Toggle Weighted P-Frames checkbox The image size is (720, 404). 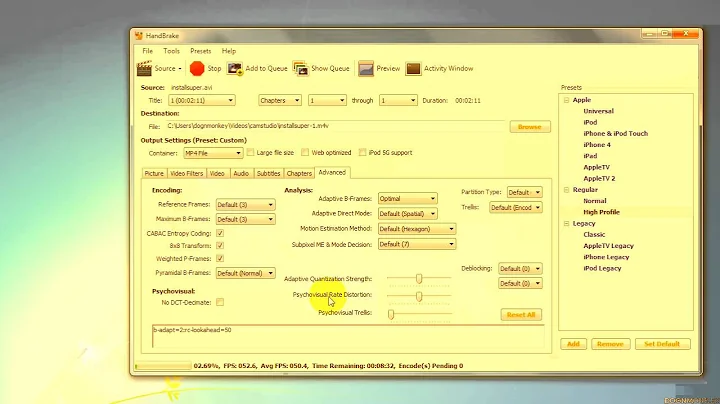coord(220,258)
